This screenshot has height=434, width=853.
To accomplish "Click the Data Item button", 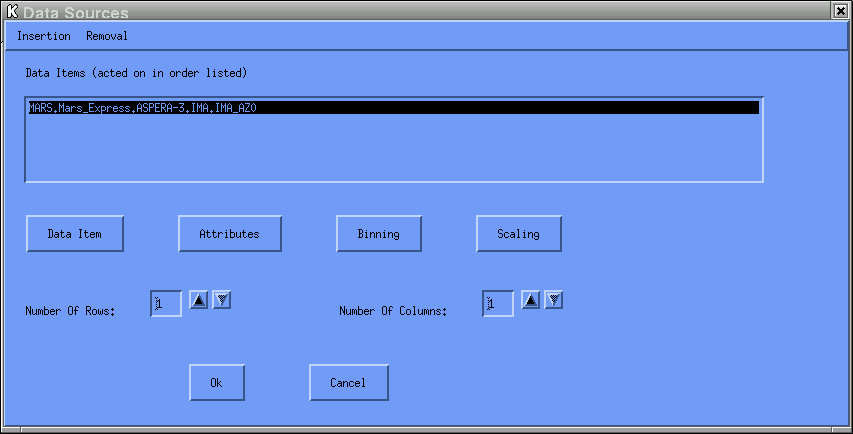I will (75, 234).
